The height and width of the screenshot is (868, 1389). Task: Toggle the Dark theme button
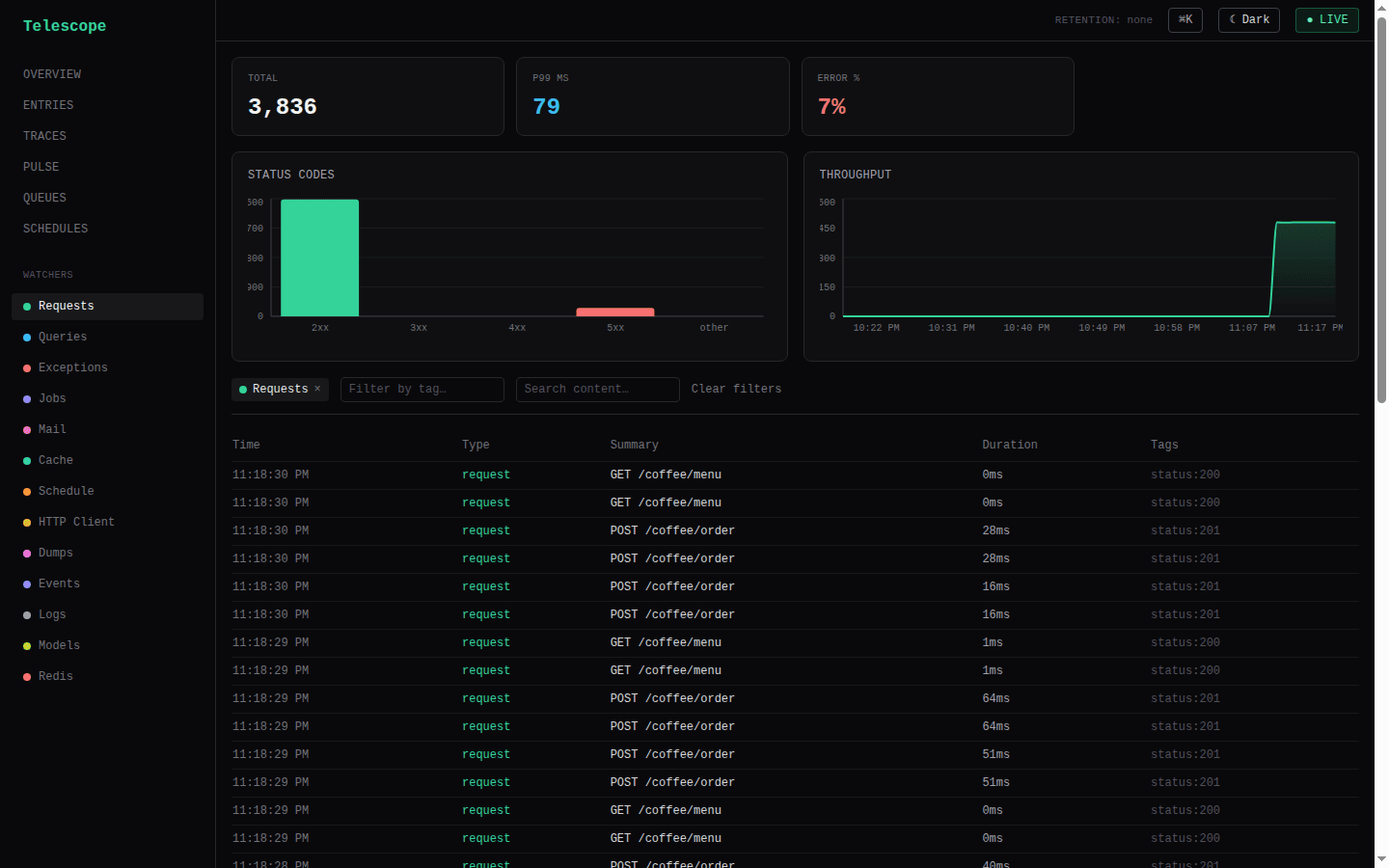coord(1249,20)
